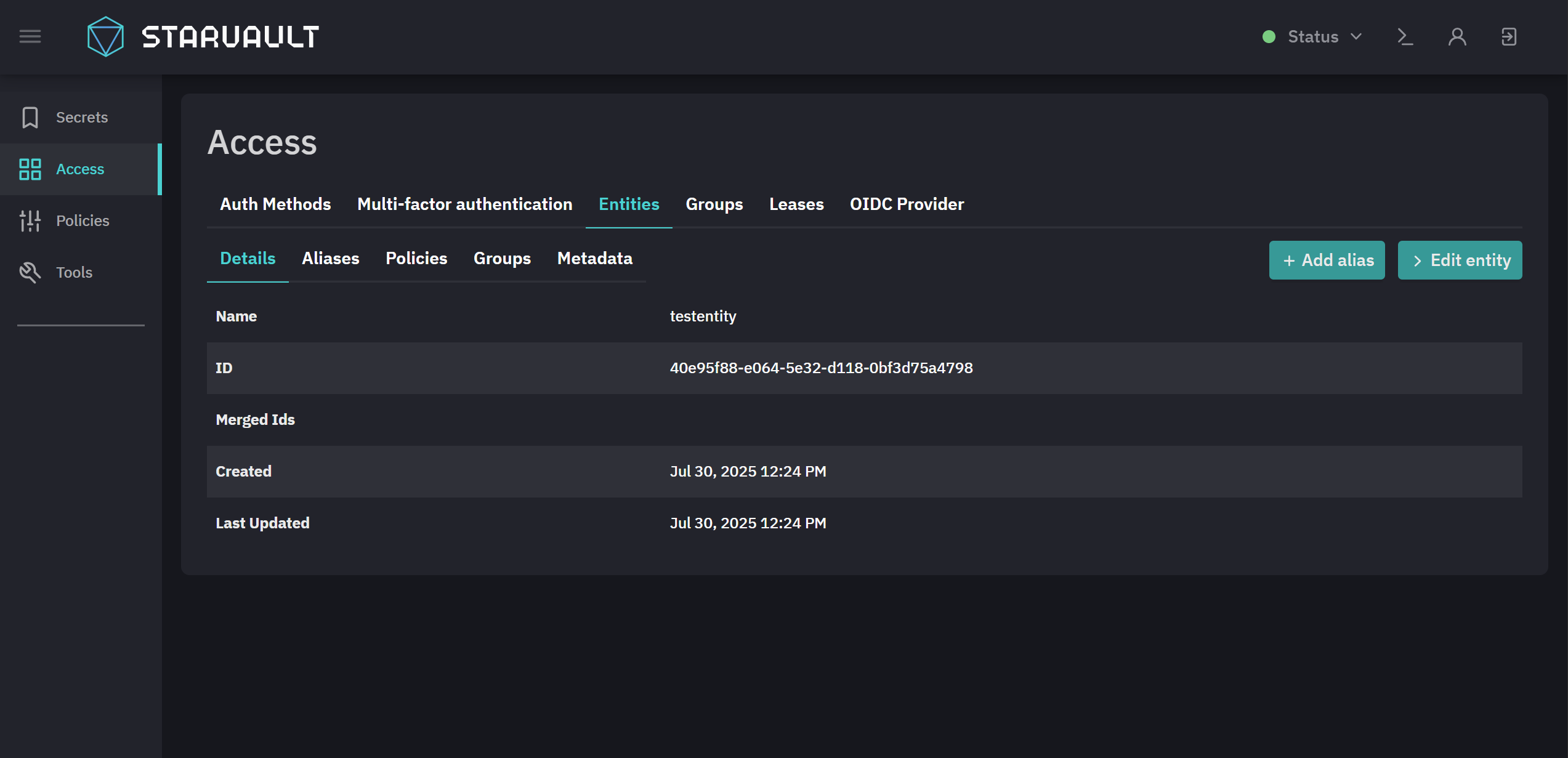Click the Secrets bookmark icon
Image resolution: width=1568 pixels, height=758 pixels.
click(x=30, y=118)
